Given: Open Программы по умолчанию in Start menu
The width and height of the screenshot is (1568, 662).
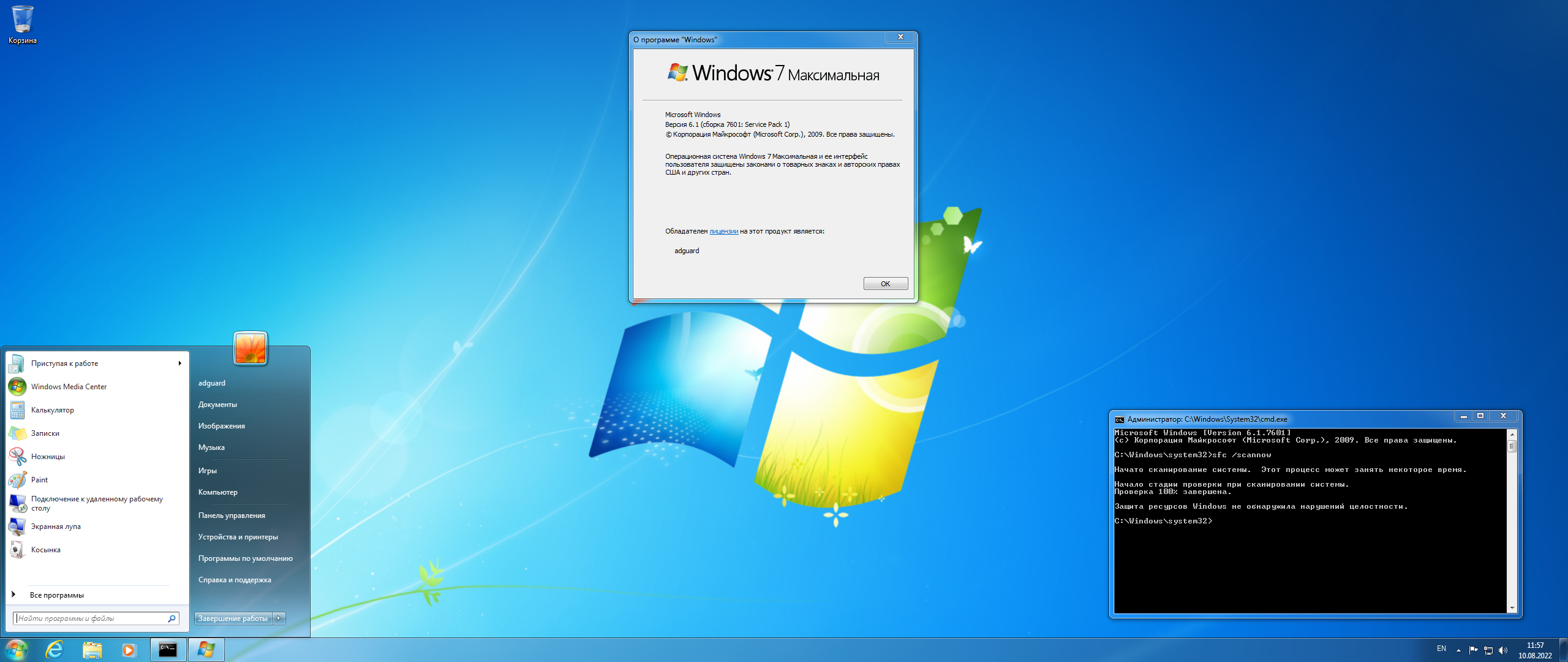Looking at the screenshot, I should (x=246, y=558).
